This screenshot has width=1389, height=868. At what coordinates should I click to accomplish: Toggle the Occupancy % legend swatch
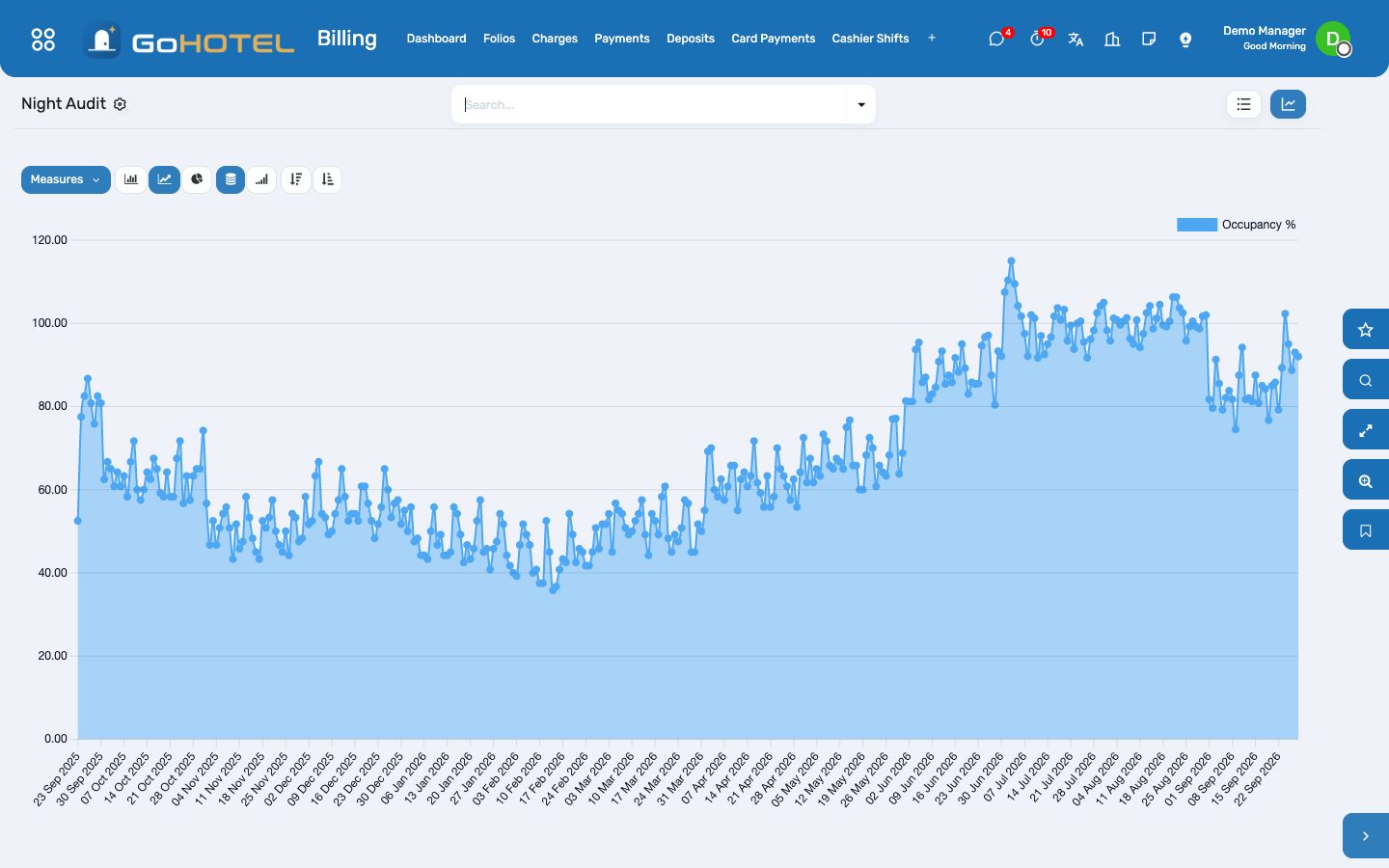pyautogui.click(x=1197, y=225)
